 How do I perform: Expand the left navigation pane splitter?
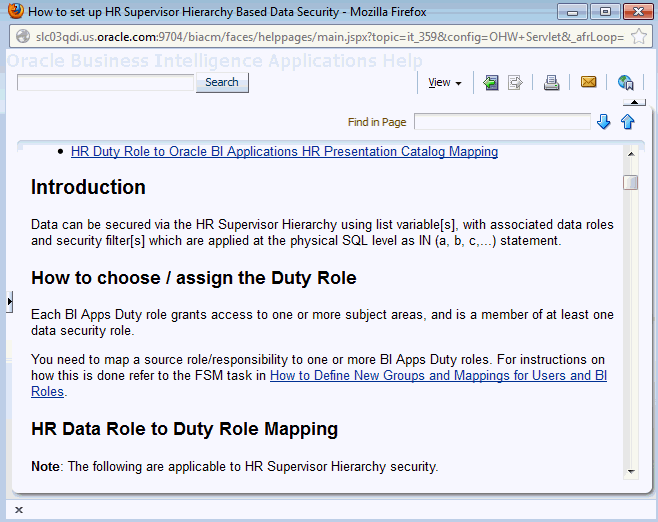(10, 301)
